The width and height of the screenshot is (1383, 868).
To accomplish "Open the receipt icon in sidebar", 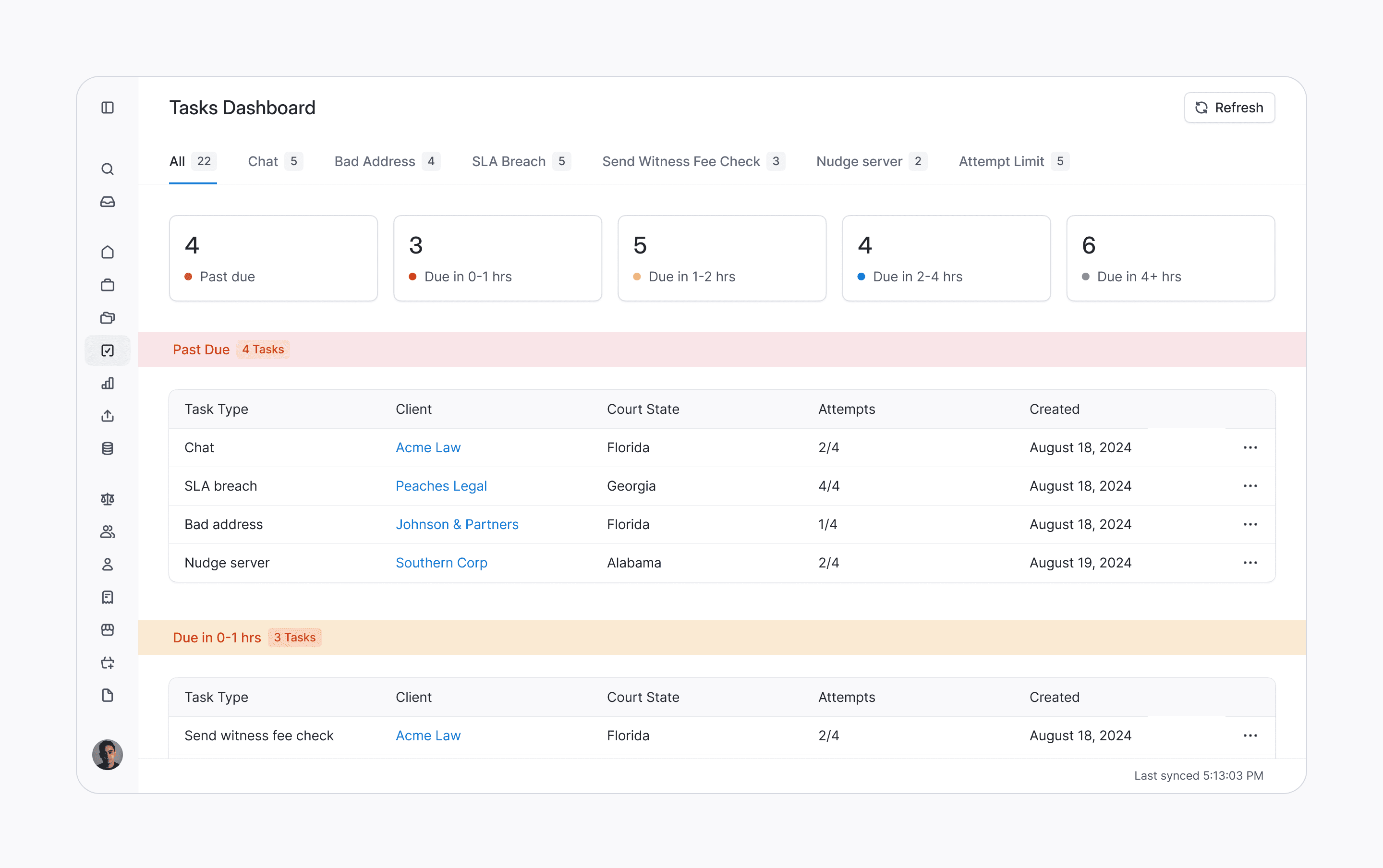I will [108, 597].
